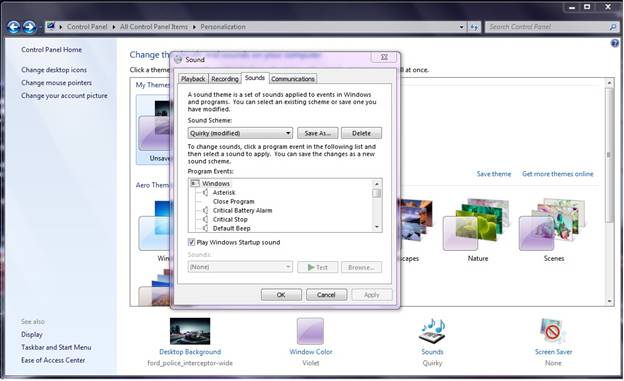This screenshot has height=381, width=624.
Task: Open the Sounds settings icon
Action: [433, 331]
